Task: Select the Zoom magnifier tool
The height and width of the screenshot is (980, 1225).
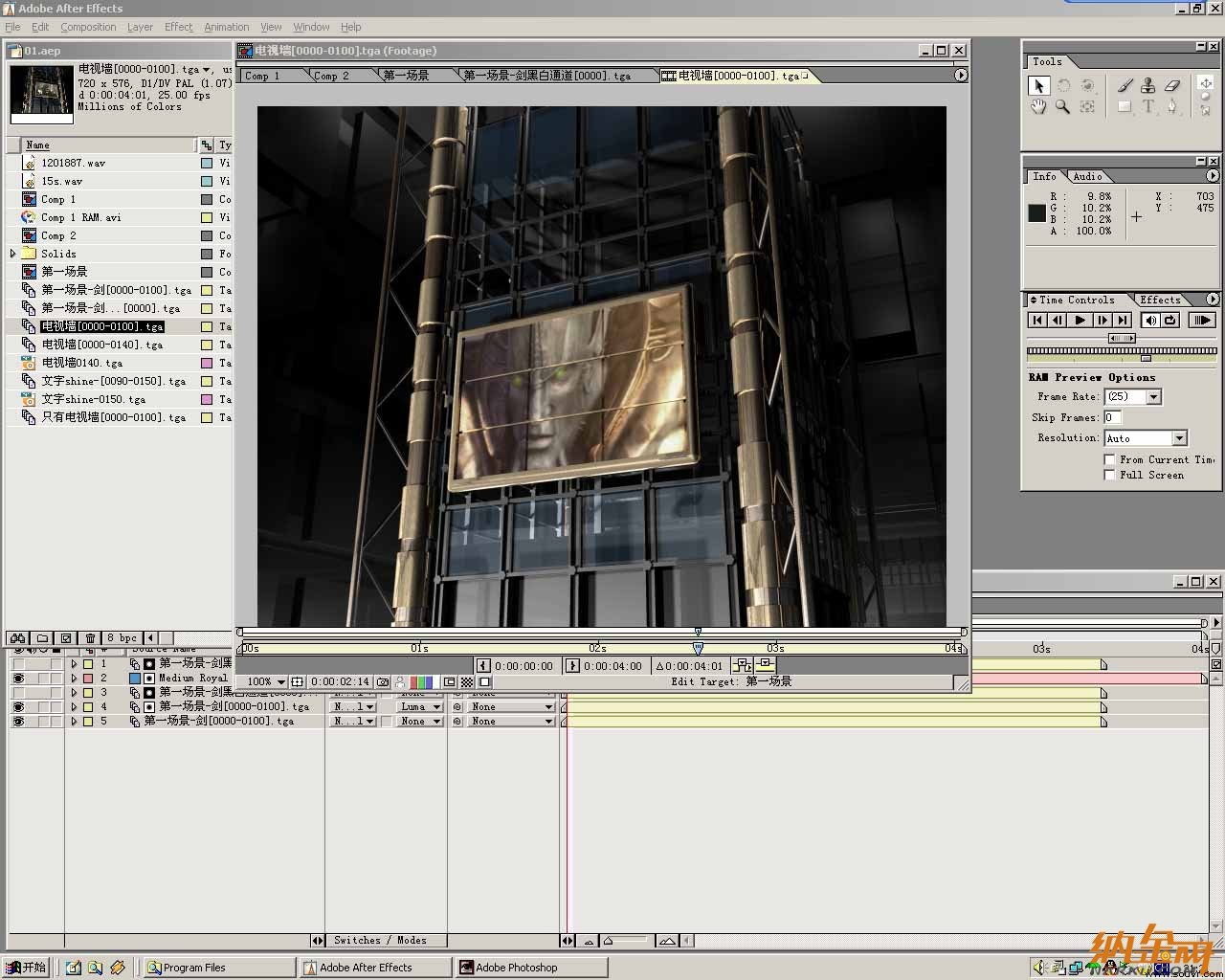Action: pyautogui.click(x=1062, y=107)
